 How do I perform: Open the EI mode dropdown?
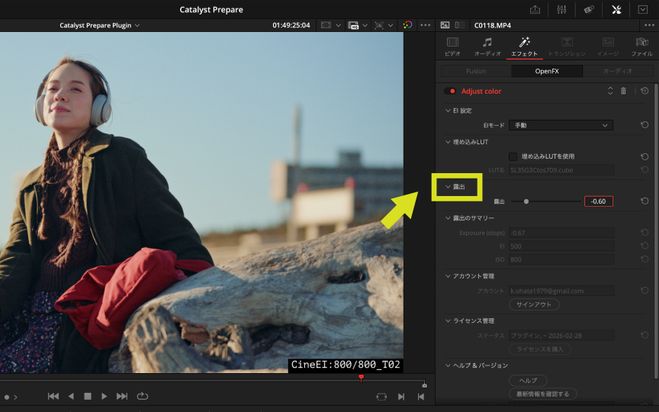click(x=561, y=125)
